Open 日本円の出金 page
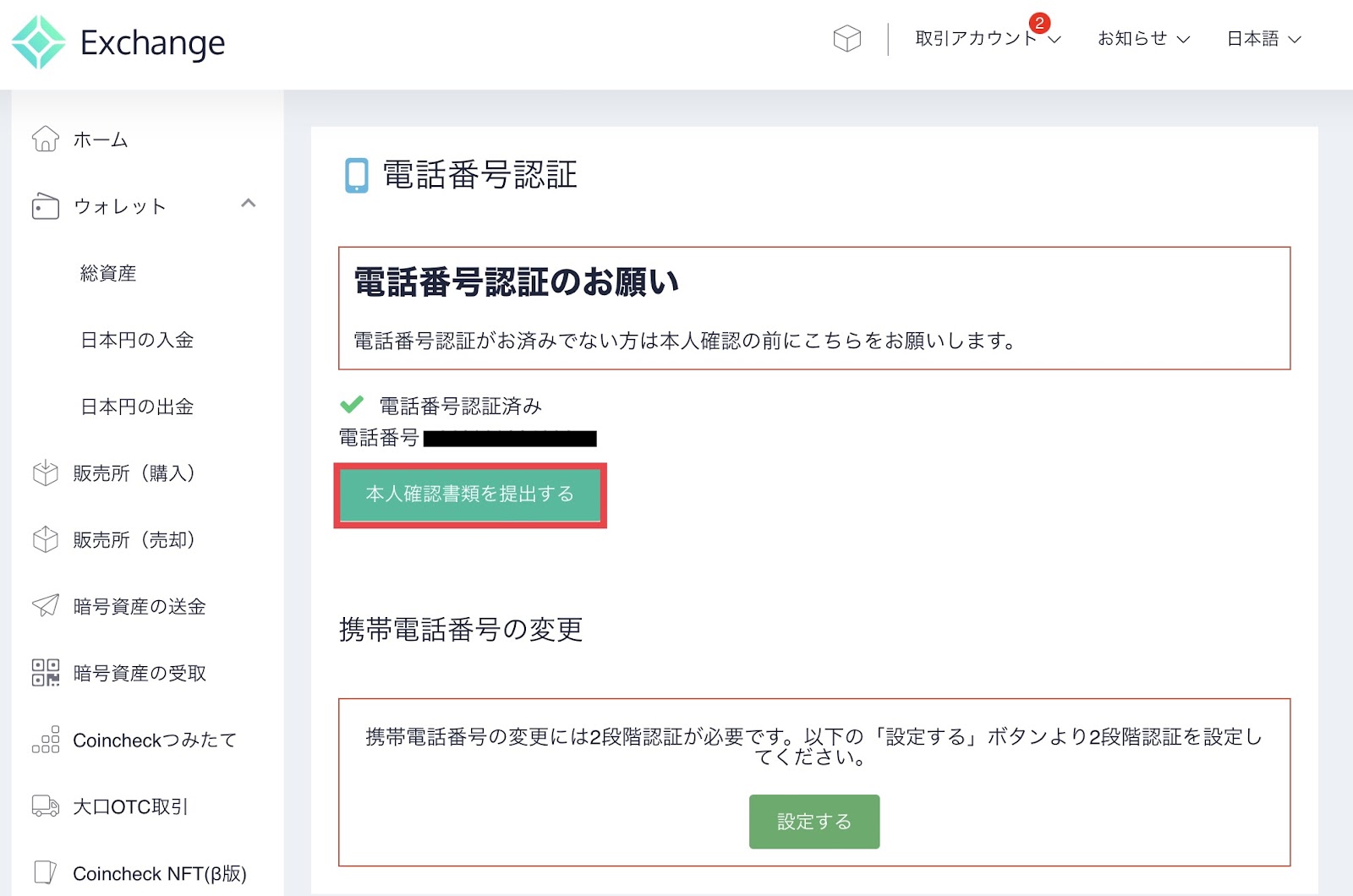The image size is (1353, 896). pos(137,407)
